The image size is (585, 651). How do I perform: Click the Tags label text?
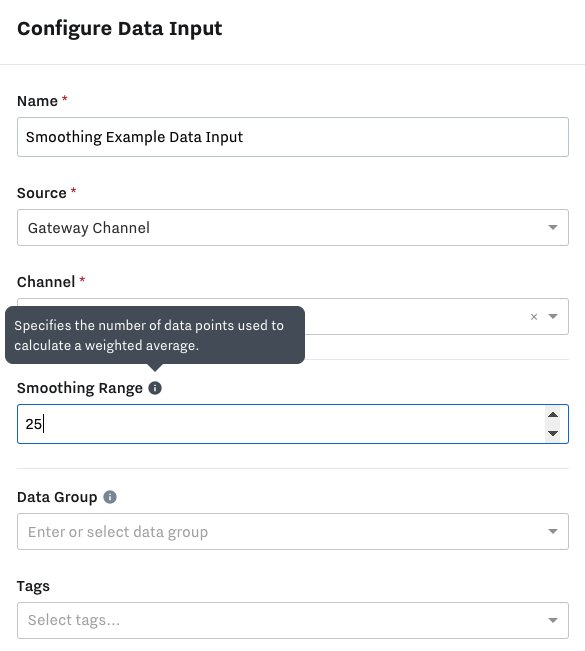(33, 586)
